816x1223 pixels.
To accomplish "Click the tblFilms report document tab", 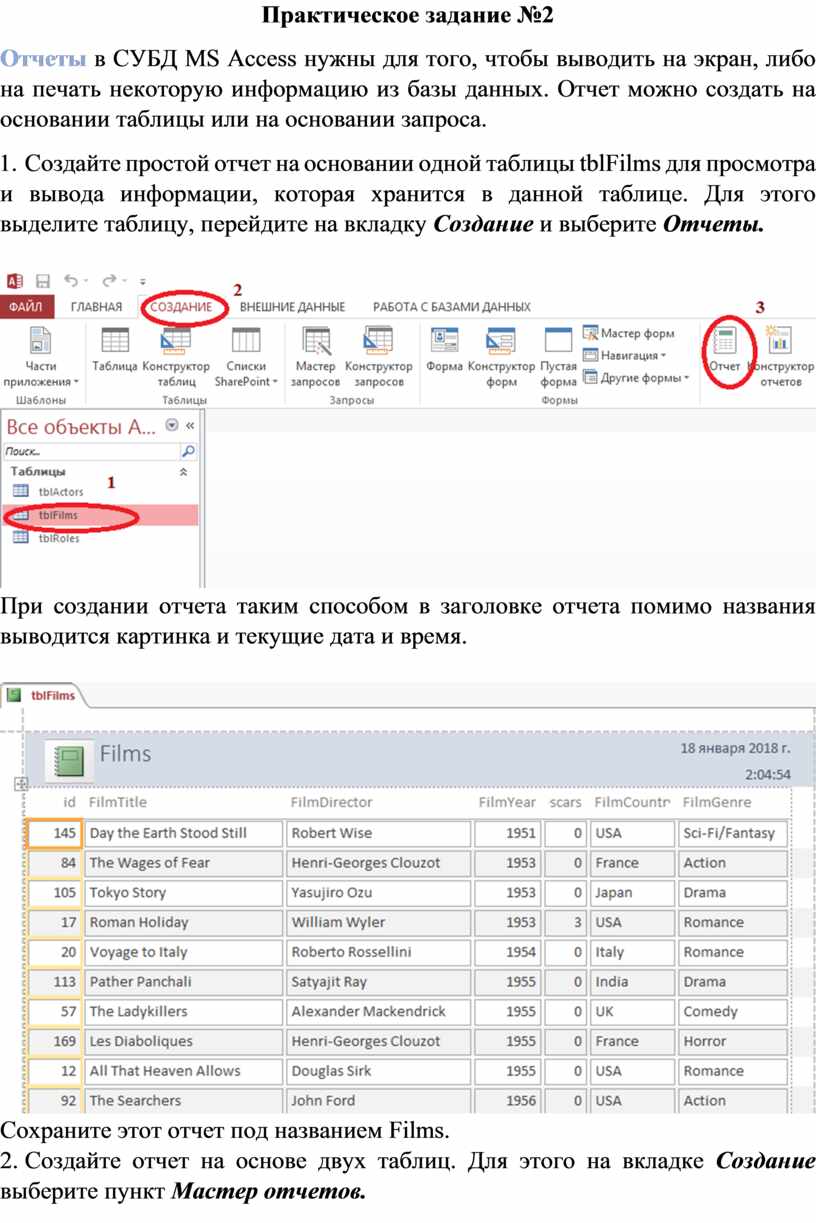I will [x=44, y=695].
